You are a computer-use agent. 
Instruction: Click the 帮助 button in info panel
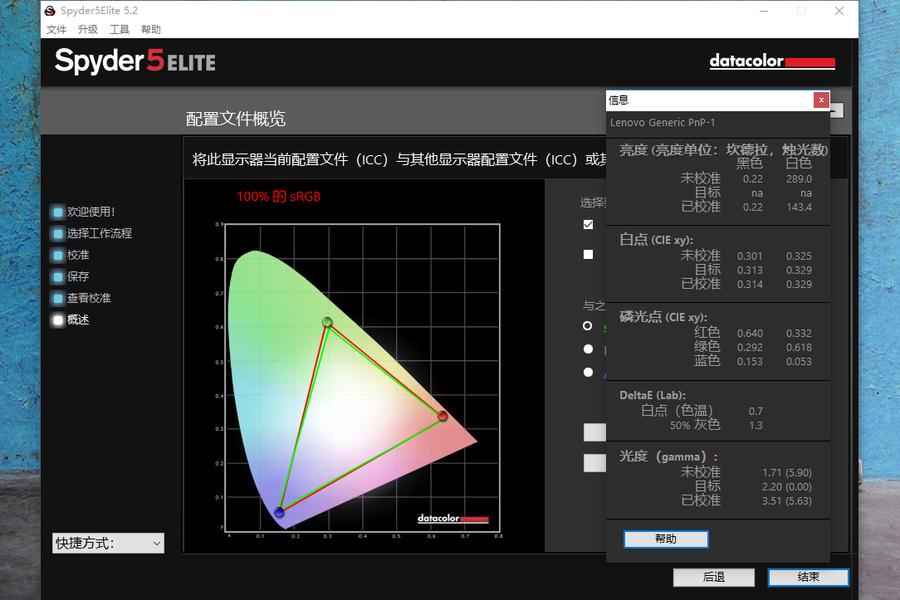[666, 539]
